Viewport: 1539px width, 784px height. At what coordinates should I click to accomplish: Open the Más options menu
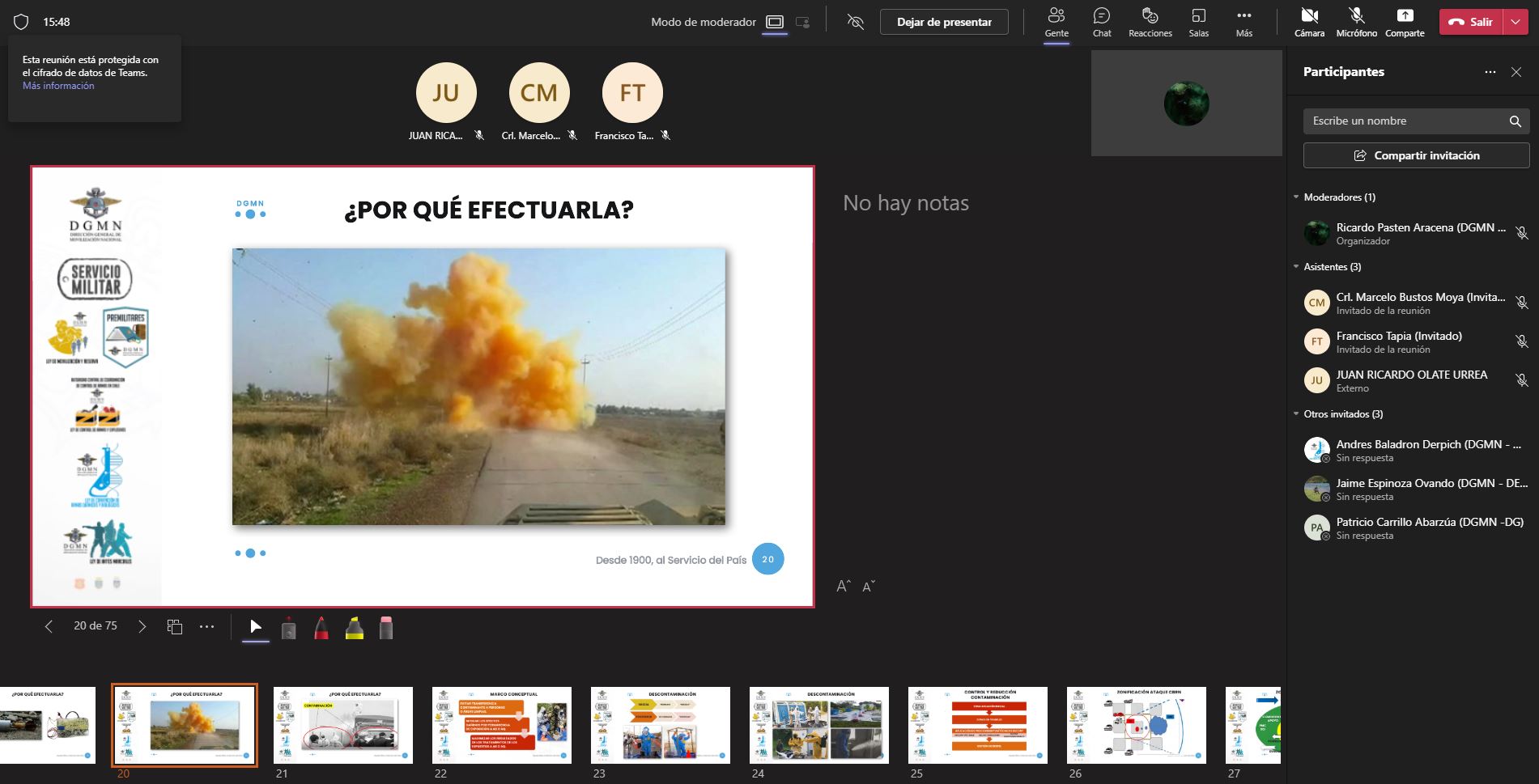tap(1244, 22)
